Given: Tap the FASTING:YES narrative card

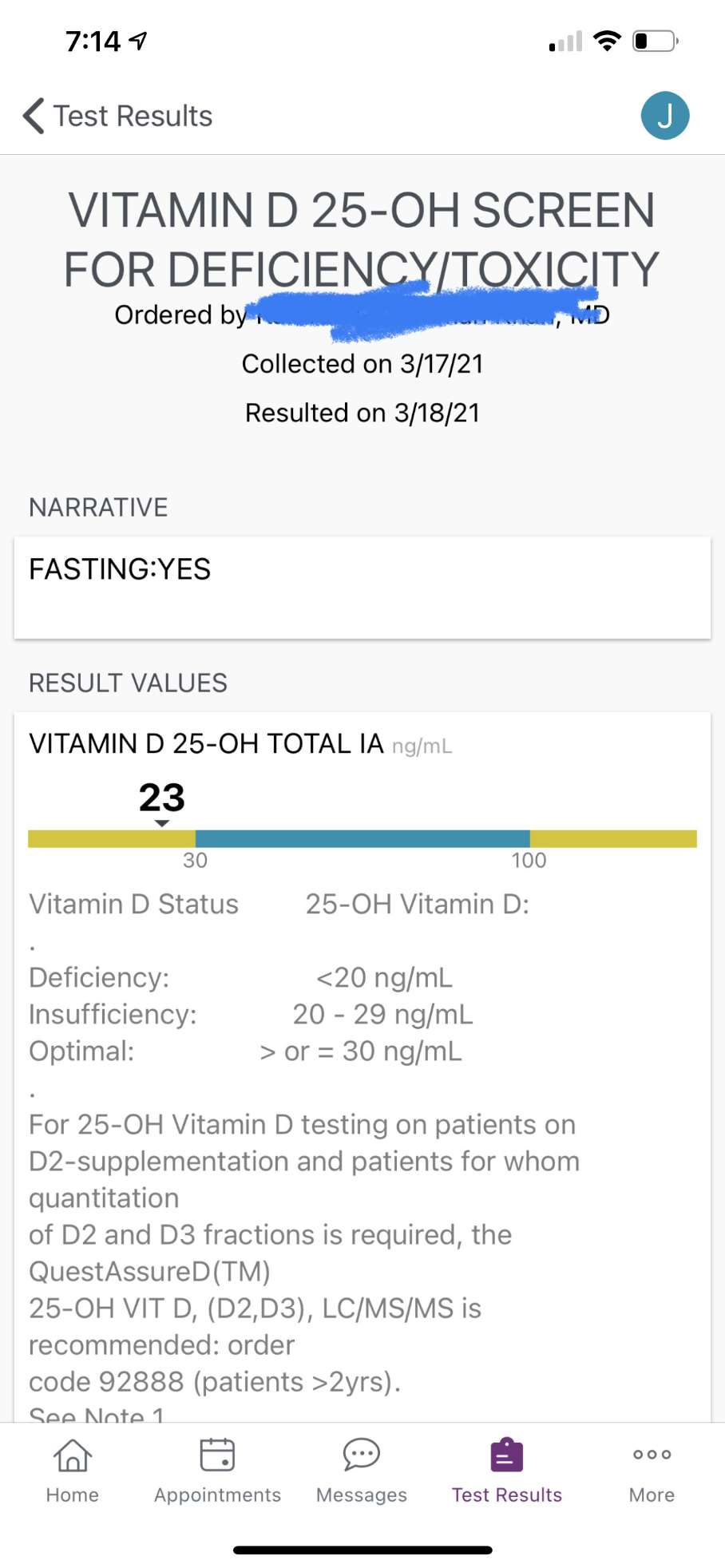Looking at the screenshot, I should (x=362, y=587).
